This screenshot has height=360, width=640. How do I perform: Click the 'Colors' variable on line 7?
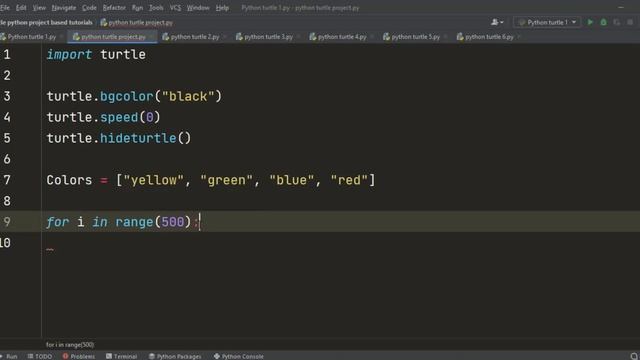click(x=69, y=180)
